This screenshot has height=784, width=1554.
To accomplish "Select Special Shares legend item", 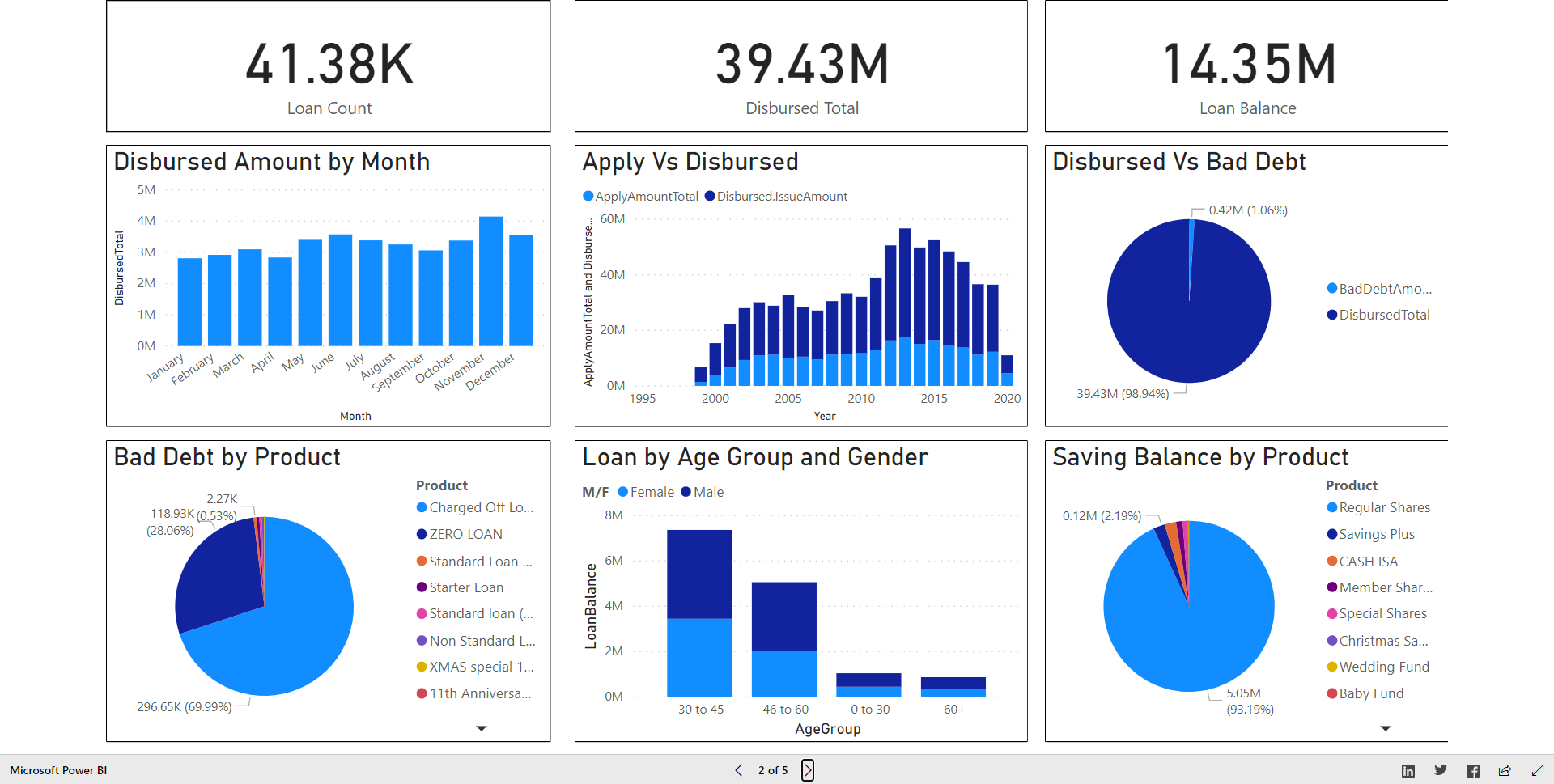I will [x=1377, y=613].
